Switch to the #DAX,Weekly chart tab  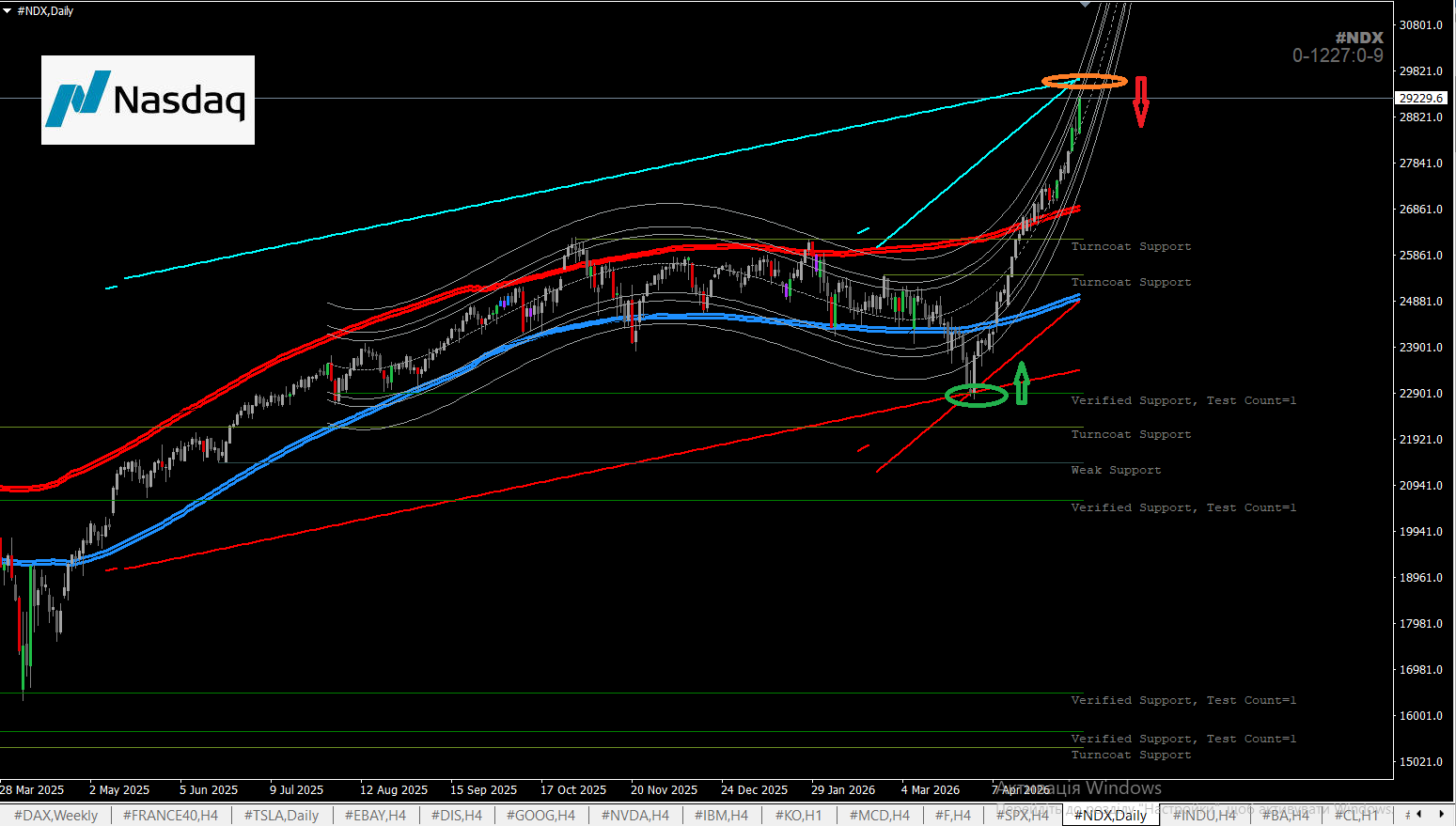point(55,815)
